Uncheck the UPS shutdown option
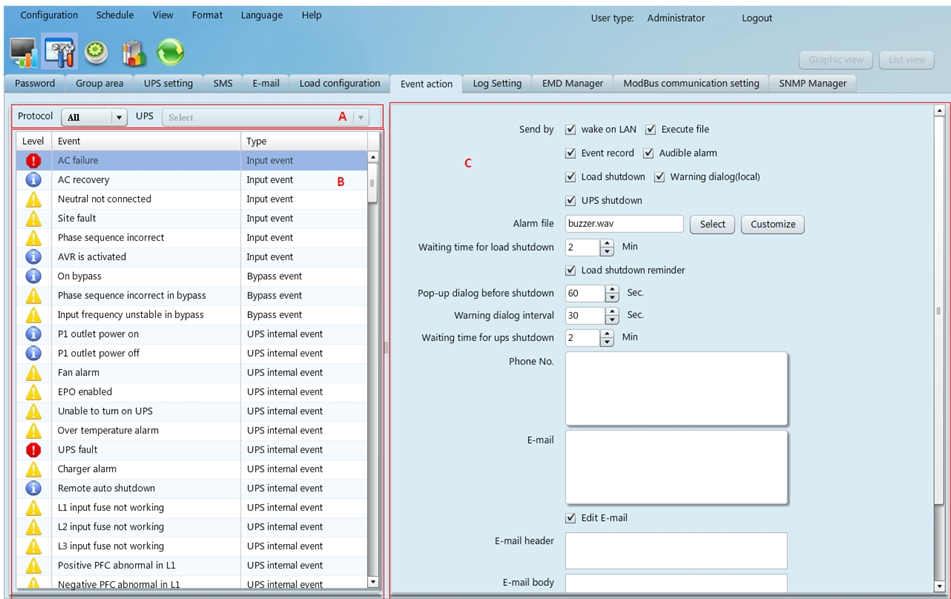The image size is (951, 599). point(570,200)
